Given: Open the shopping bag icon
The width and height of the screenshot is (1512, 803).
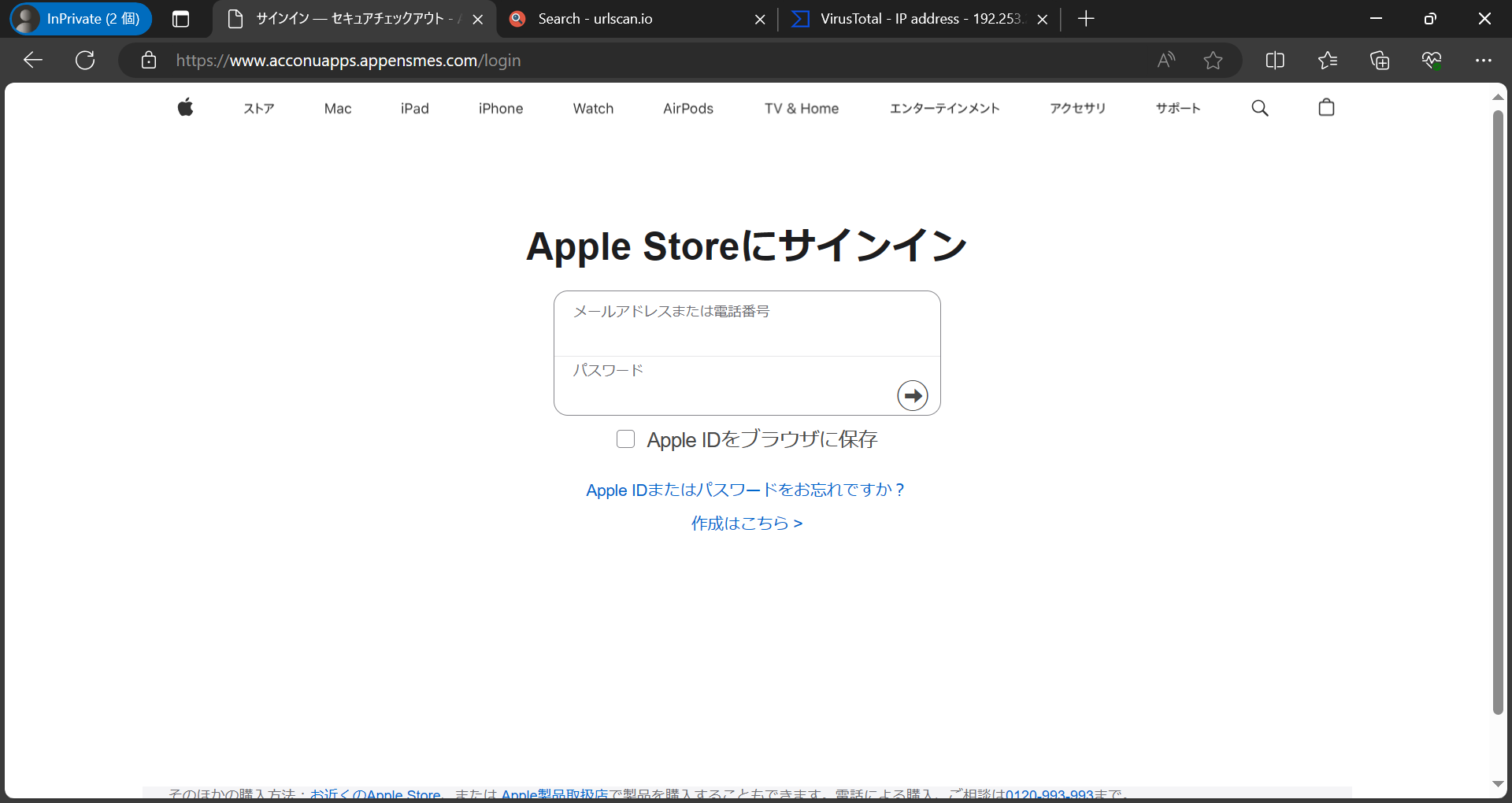Looking at the screenshot, I should pyautogui.click(x=1326, y=107).
